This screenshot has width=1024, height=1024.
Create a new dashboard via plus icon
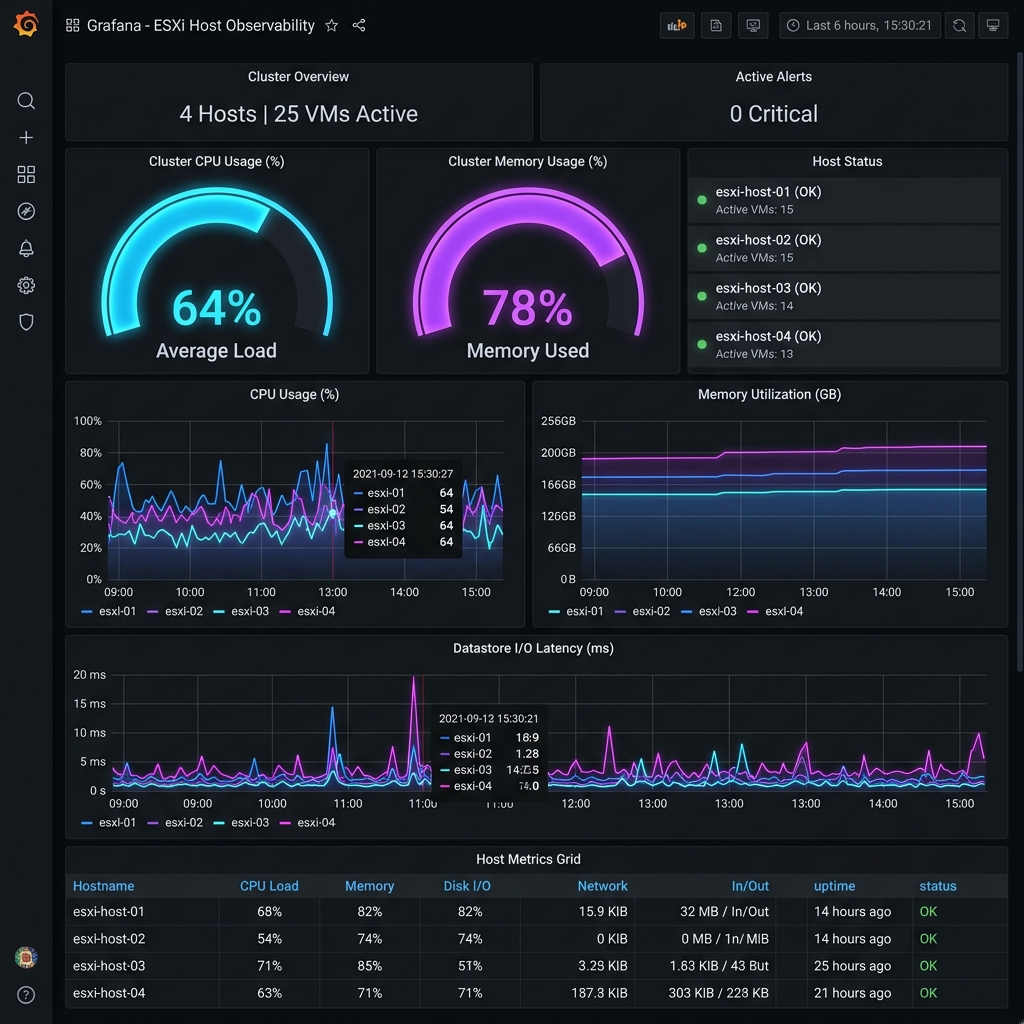click(x=26, y=137)
